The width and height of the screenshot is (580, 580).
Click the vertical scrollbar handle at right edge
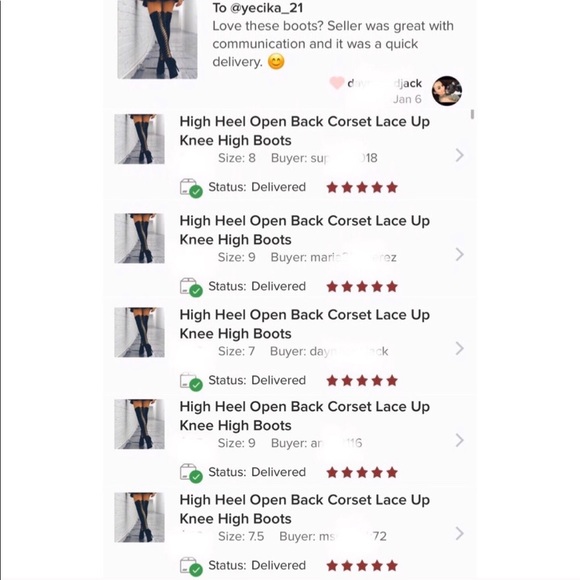click(x=472, y=114)
